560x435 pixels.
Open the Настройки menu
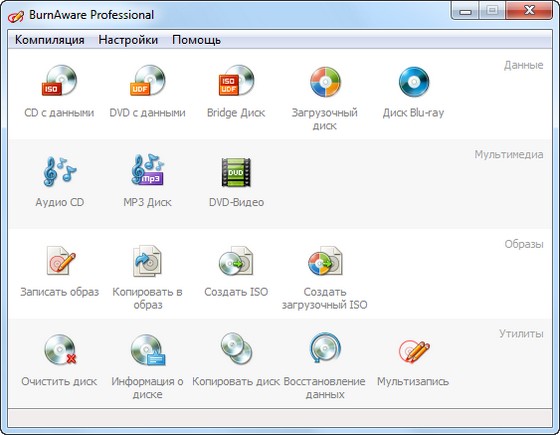tap(128, 40)
